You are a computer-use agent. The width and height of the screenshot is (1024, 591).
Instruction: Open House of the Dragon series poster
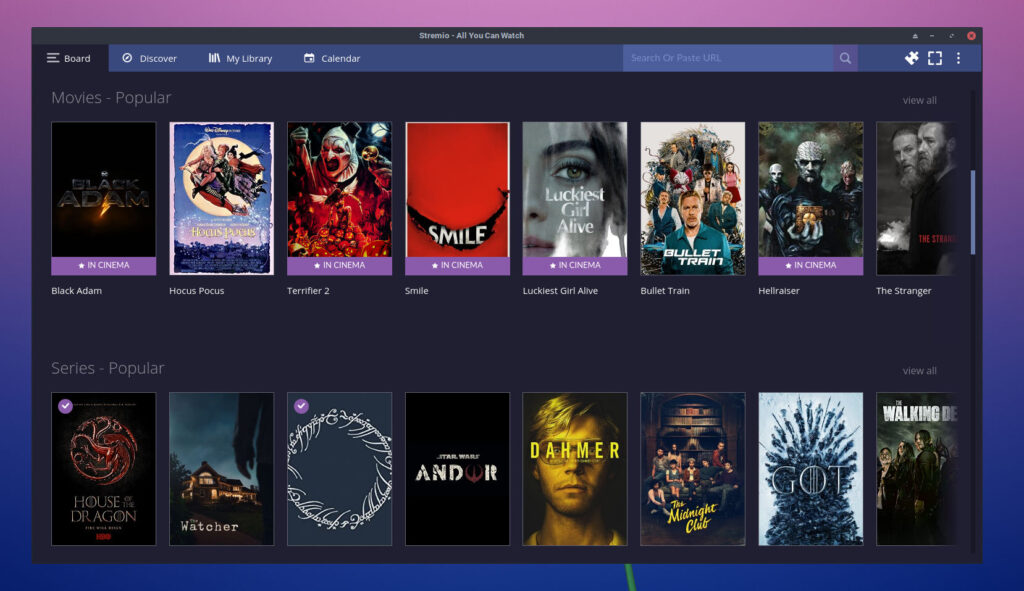coord(104,469)
